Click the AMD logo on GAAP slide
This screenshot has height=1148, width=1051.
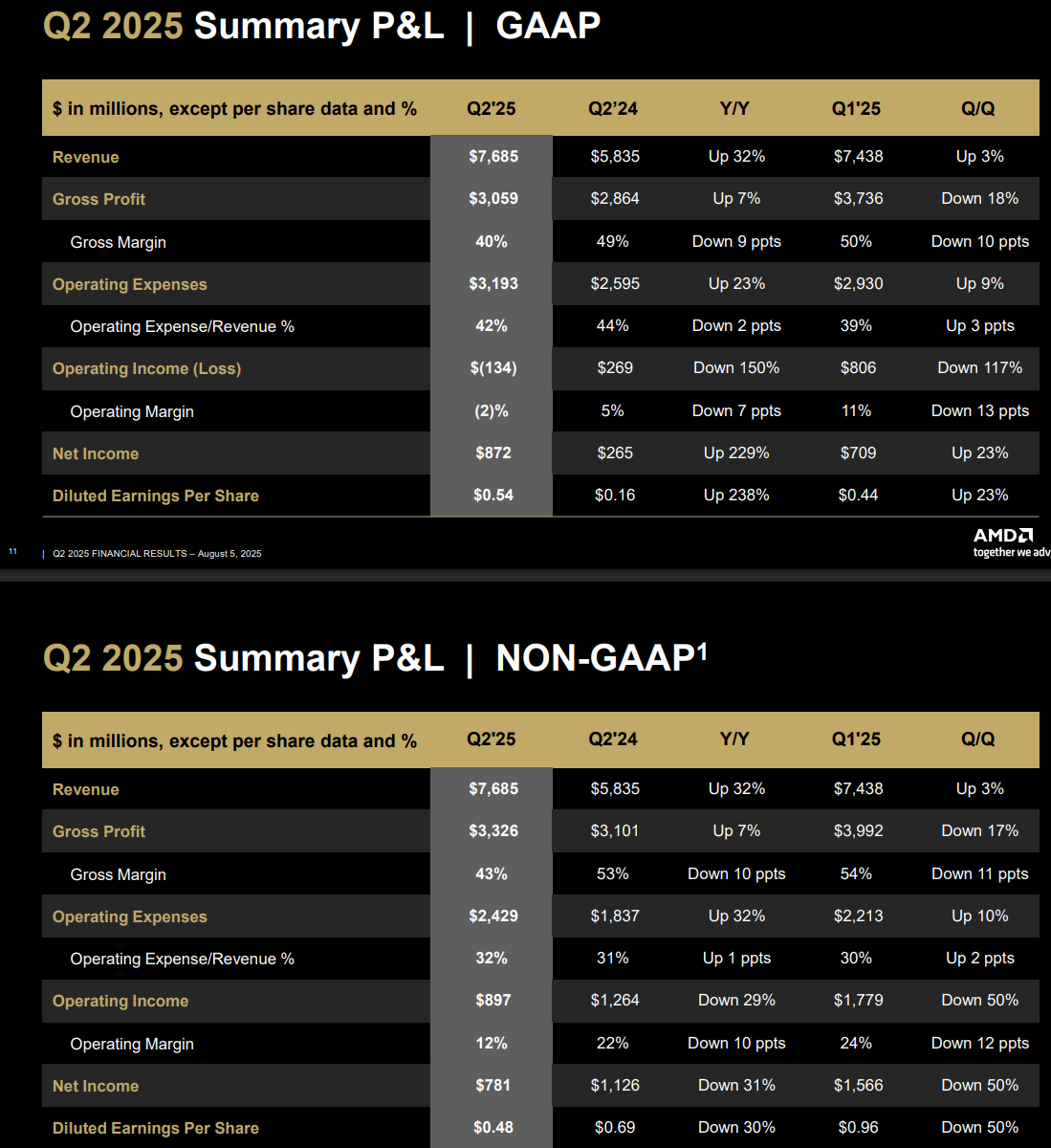click(1003, 535)
